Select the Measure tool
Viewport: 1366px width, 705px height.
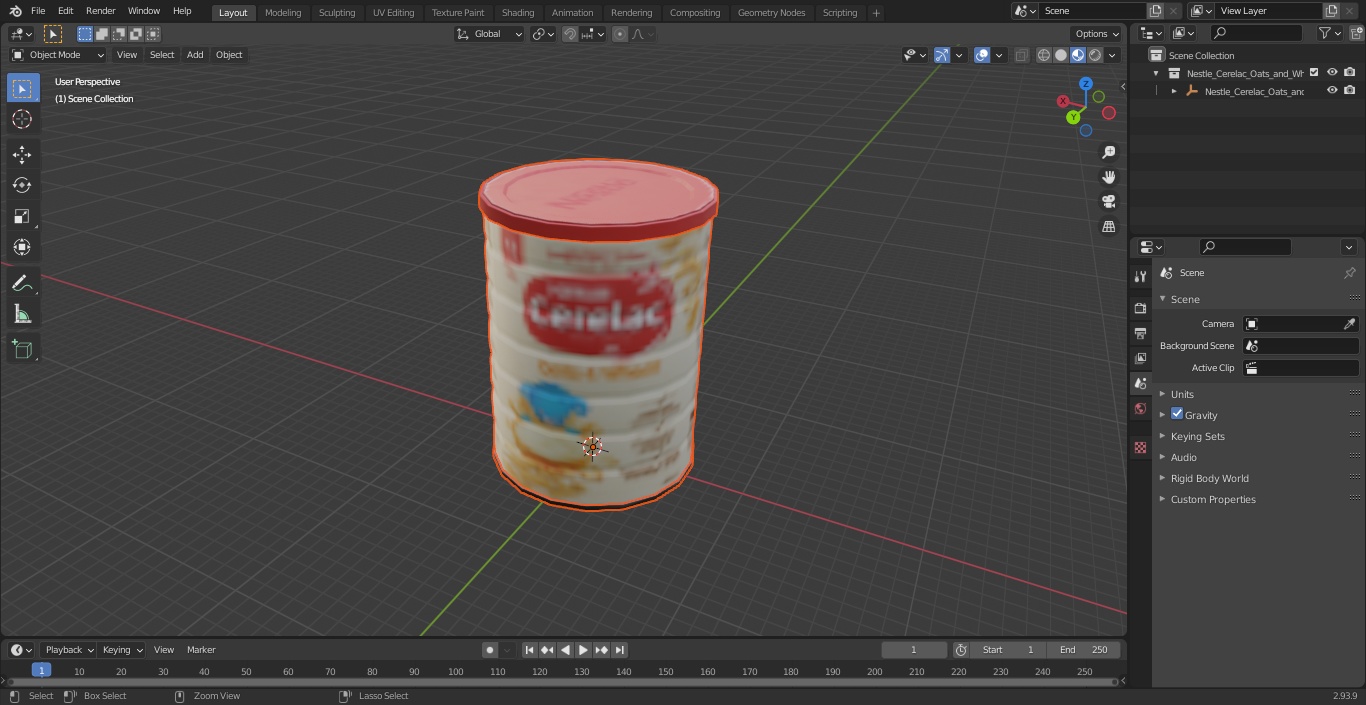[x=22, y=315]
